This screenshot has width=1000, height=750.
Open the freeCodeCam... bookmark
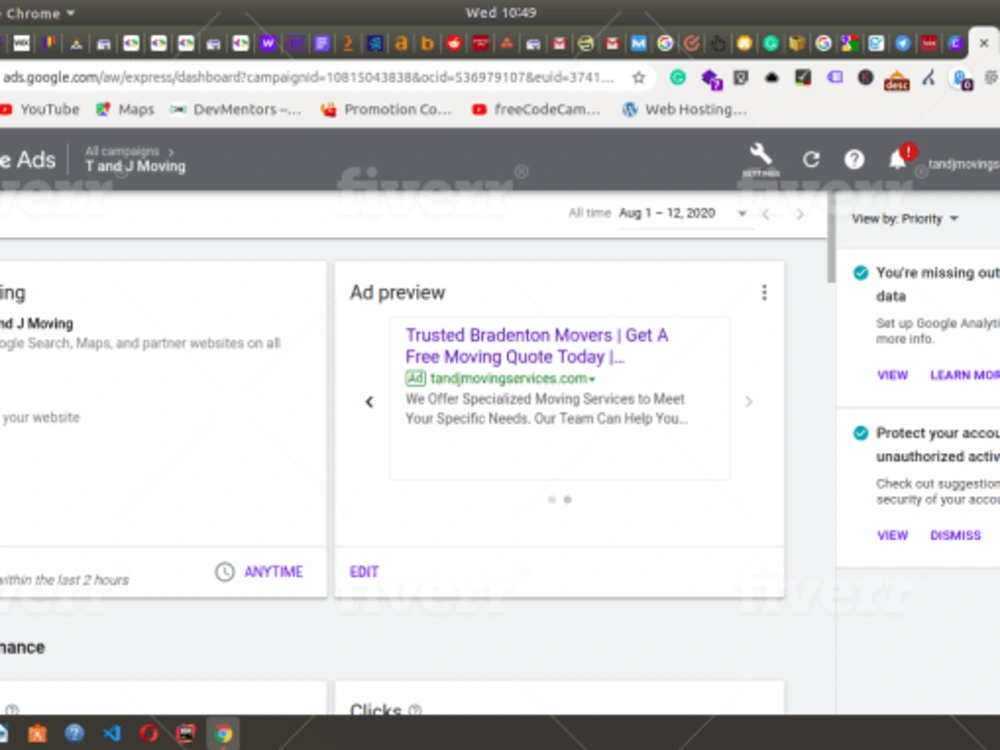[x=536, y=110]
